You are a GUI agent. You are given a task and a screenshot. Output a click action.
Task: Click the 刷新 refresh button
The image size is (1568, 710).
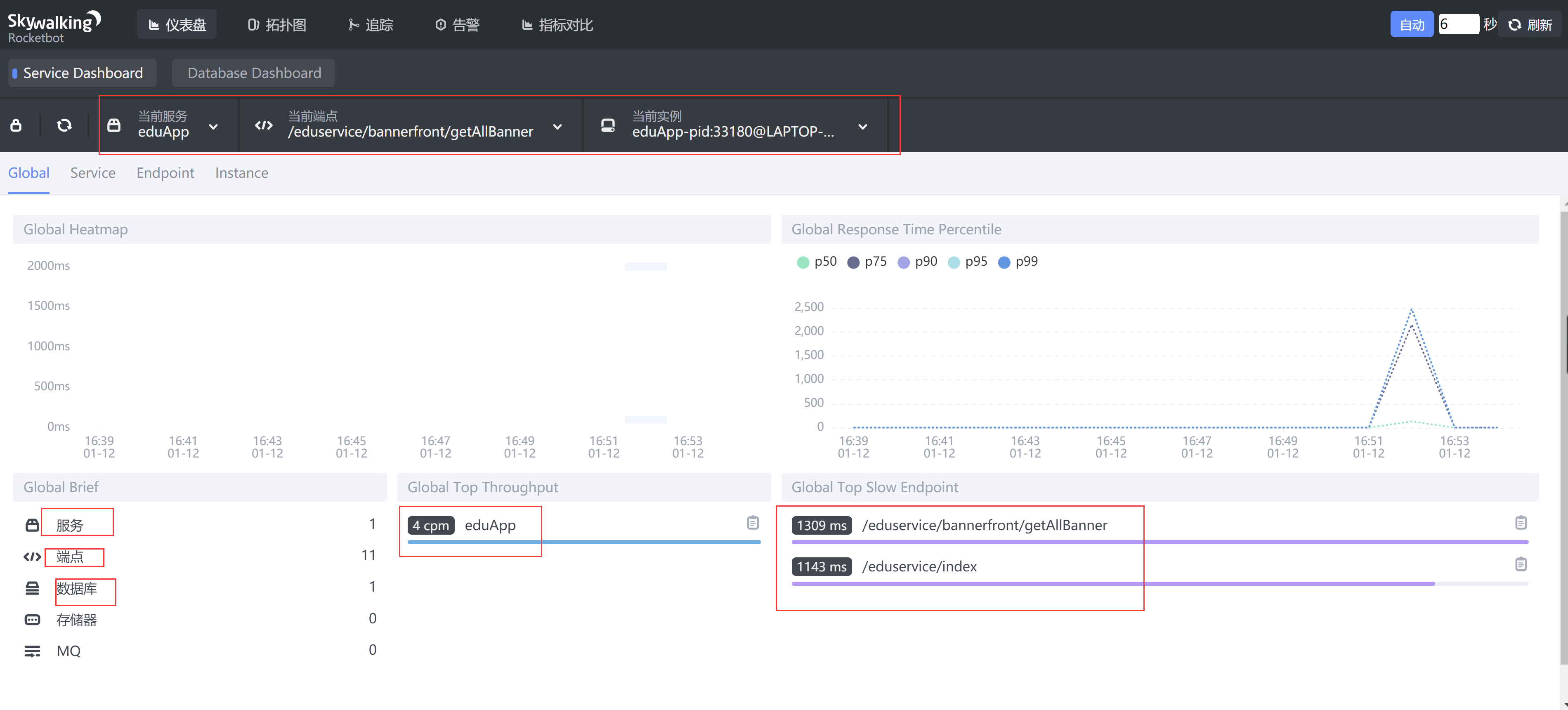1530,25
